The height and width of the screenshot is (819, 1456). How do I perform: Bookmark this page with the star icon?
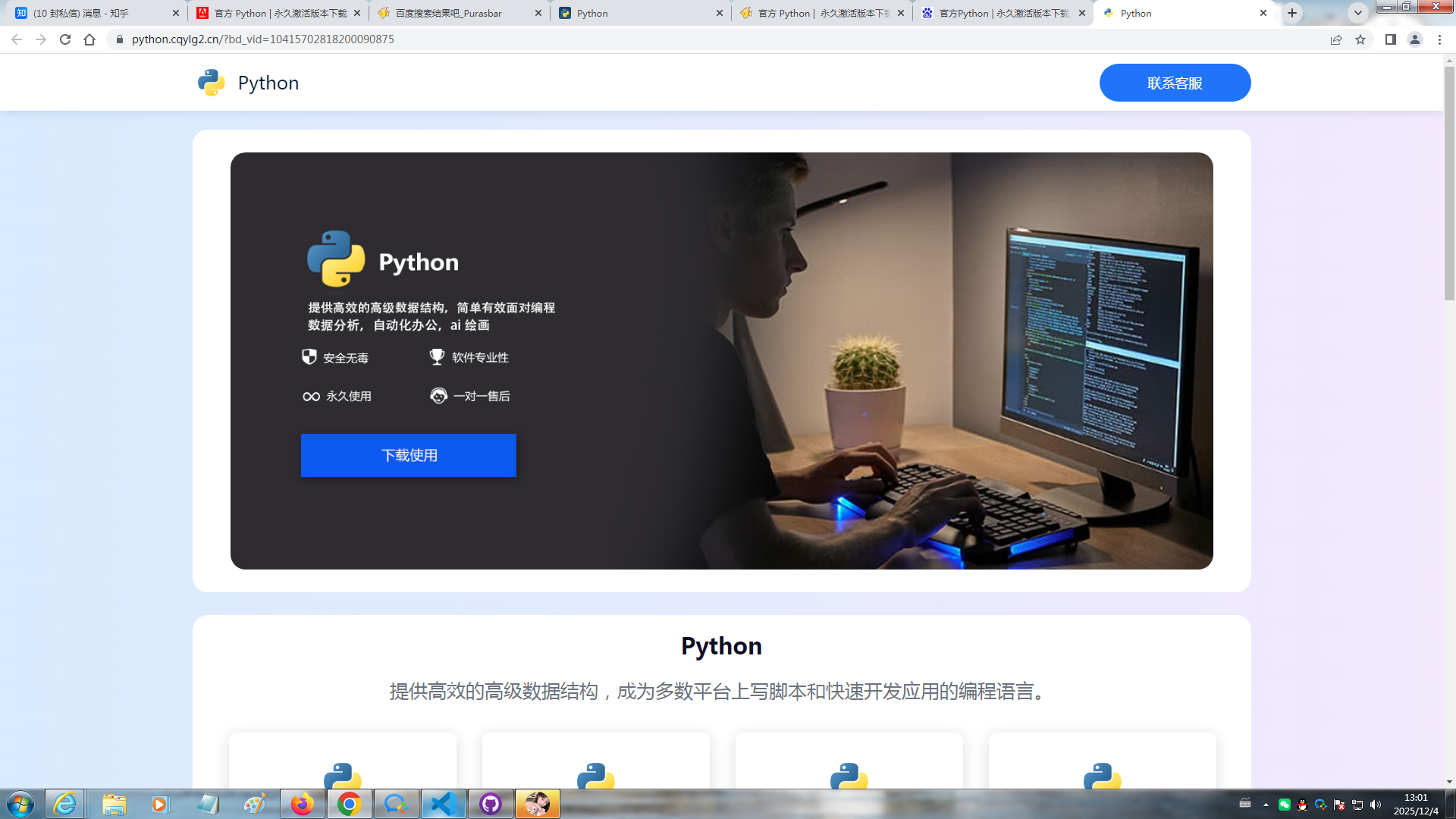1360,39
